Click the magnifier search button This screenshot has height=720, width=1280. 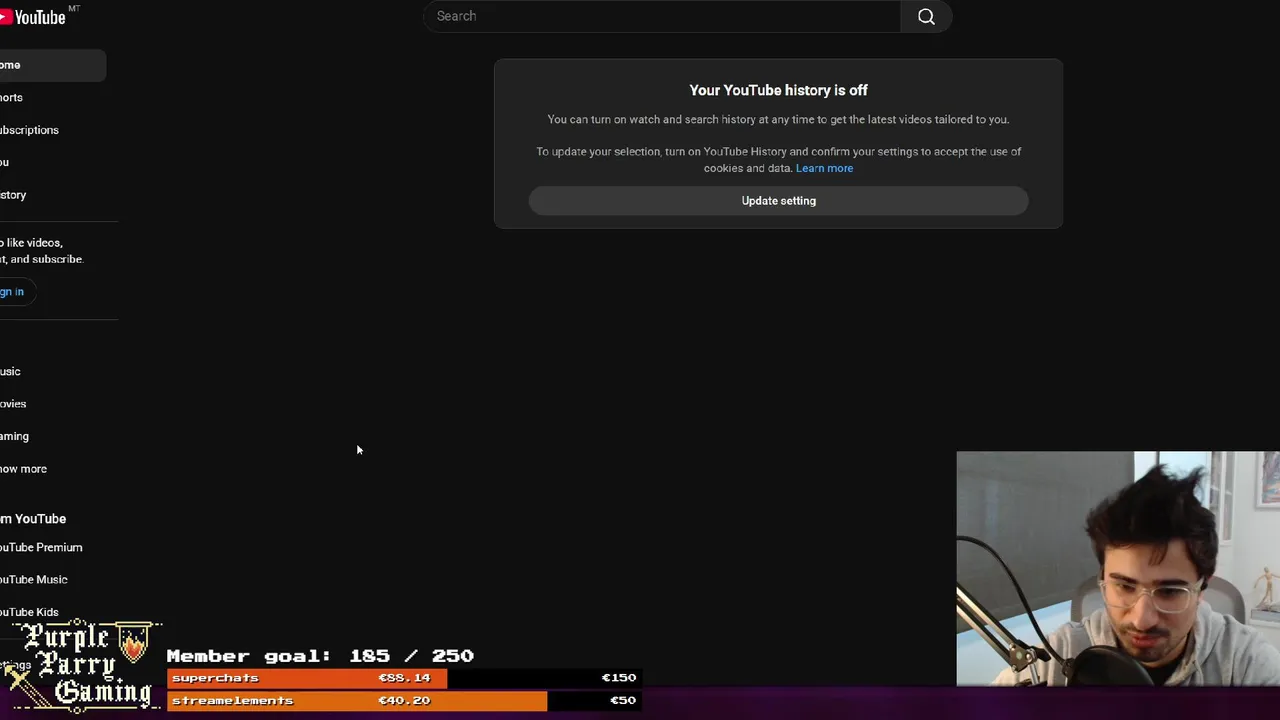tap(926, 16)
